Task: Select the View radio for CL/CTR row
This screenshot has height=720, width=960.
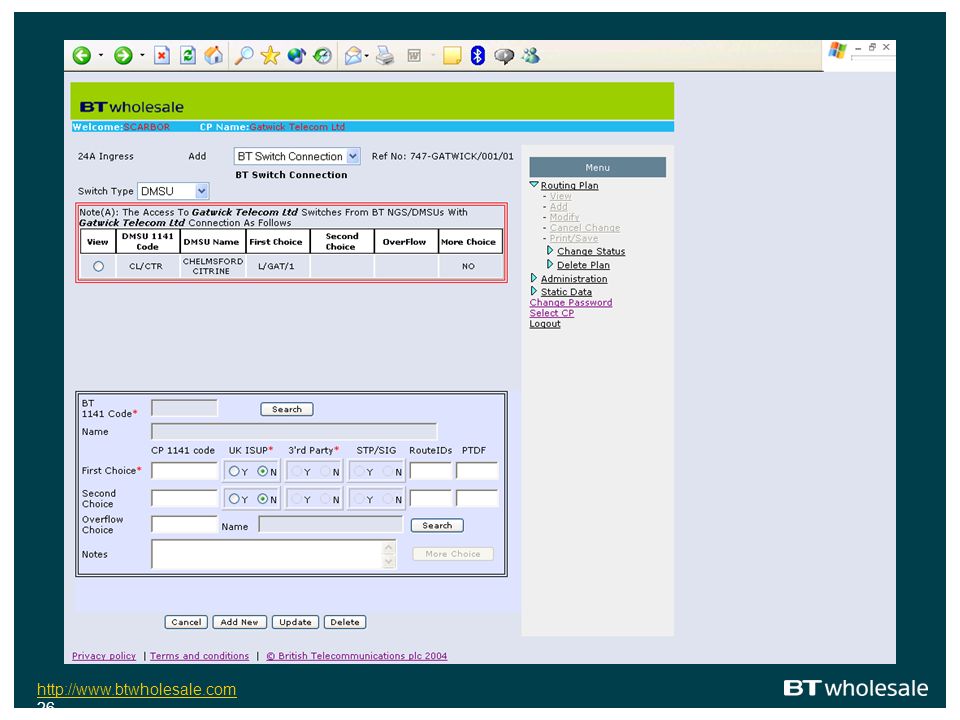Action: tap(98, 266)
